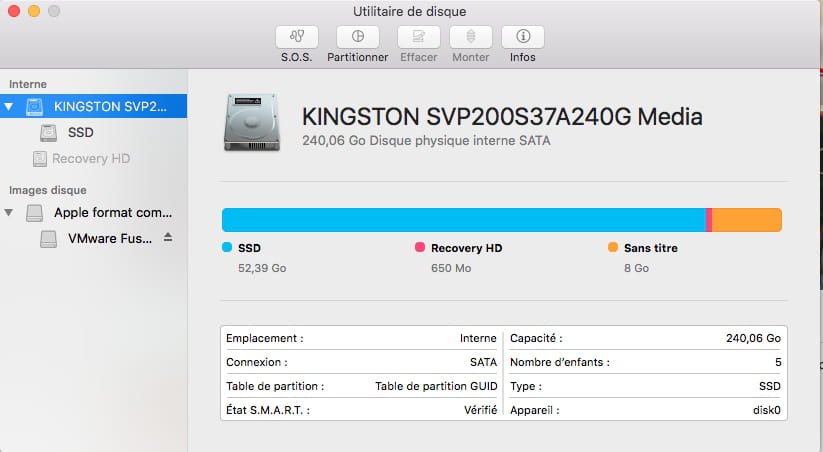The height and width of the screenshot is (452, 823).
Task: Click the Effacer erase toolbar icon
Action: click(418, 36)
